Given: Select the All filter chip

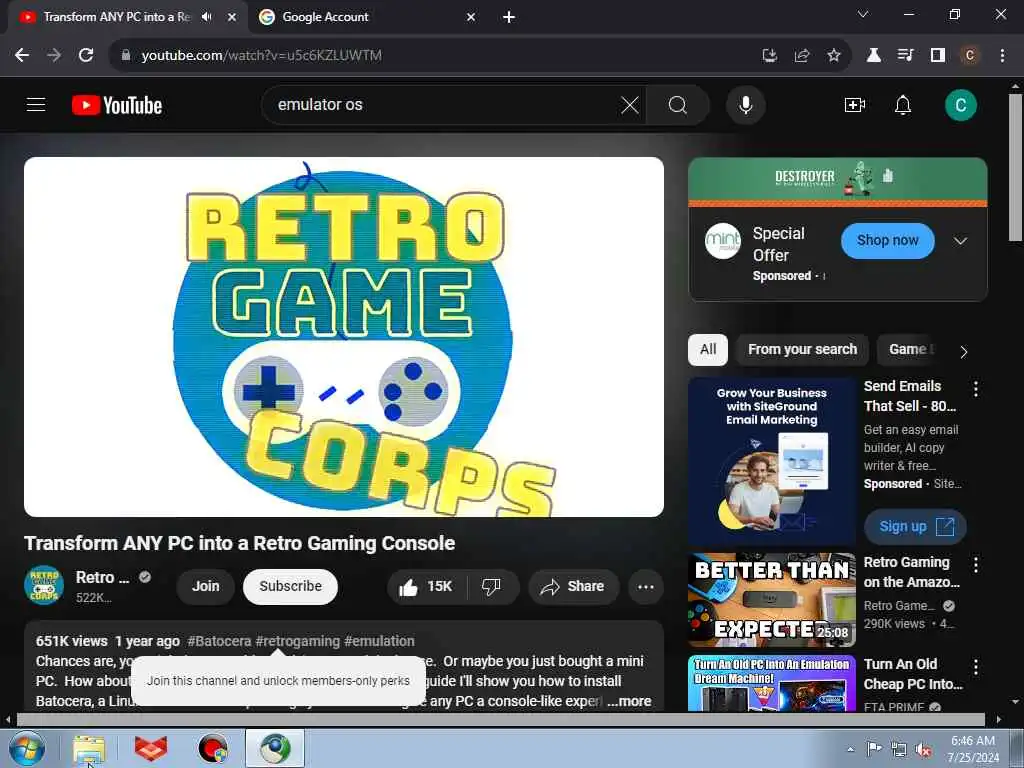Looking at the screenshot, I should click(x=708, y=349).
